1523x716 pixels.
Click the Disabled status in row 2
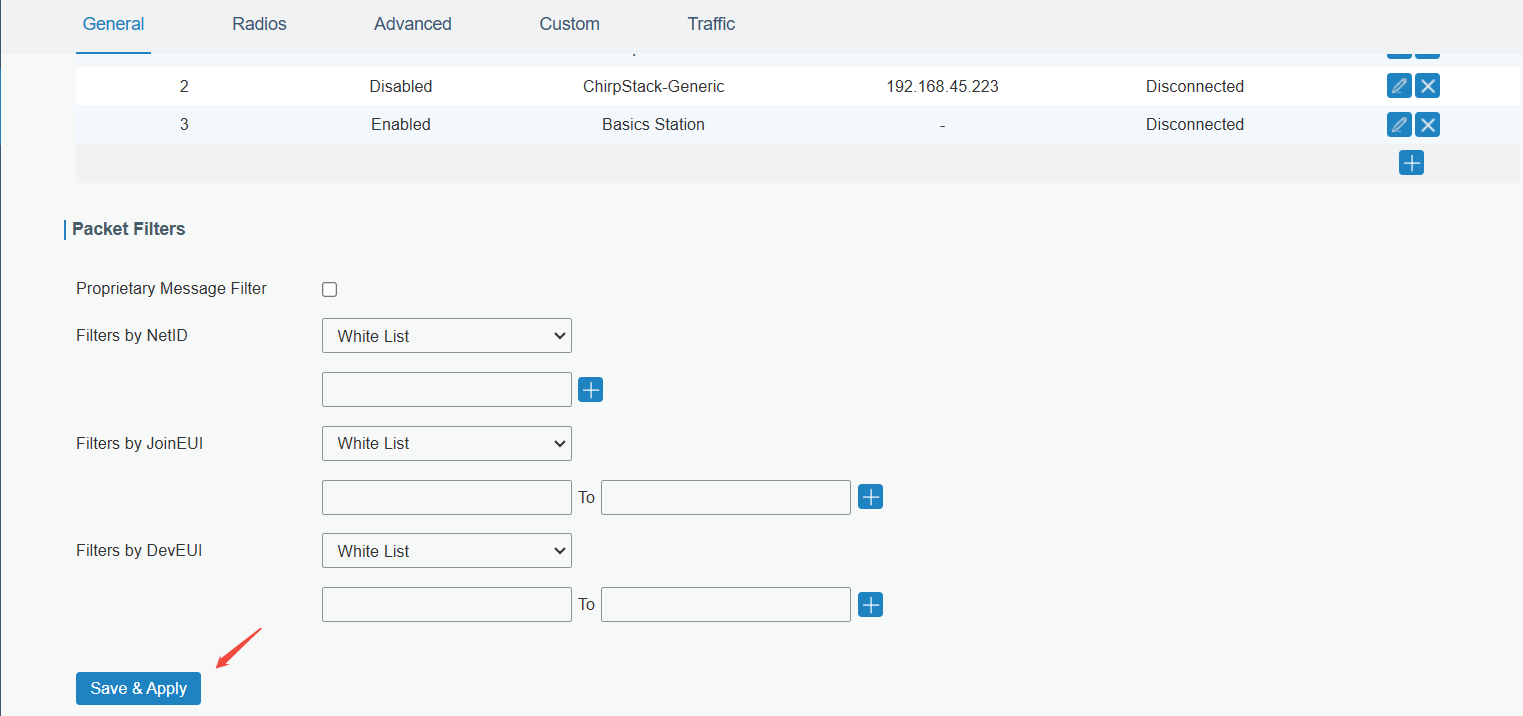click(x=401, y=87)
